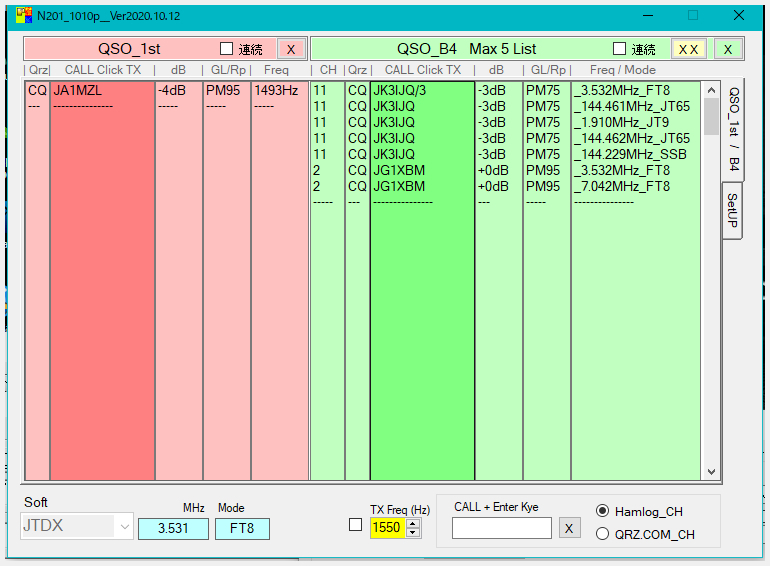The width and height of the screenshot is (770, 566).
Task: Switch to the SetUP tab
Action: pyautogui.click(x=732, y=211)
